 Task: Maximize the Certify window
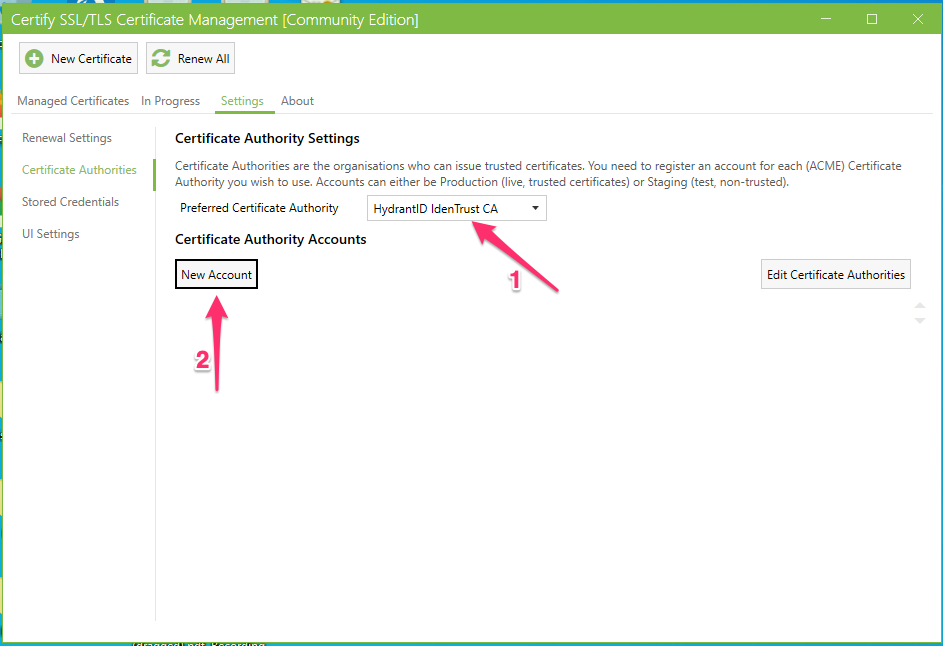click(871, 19)
